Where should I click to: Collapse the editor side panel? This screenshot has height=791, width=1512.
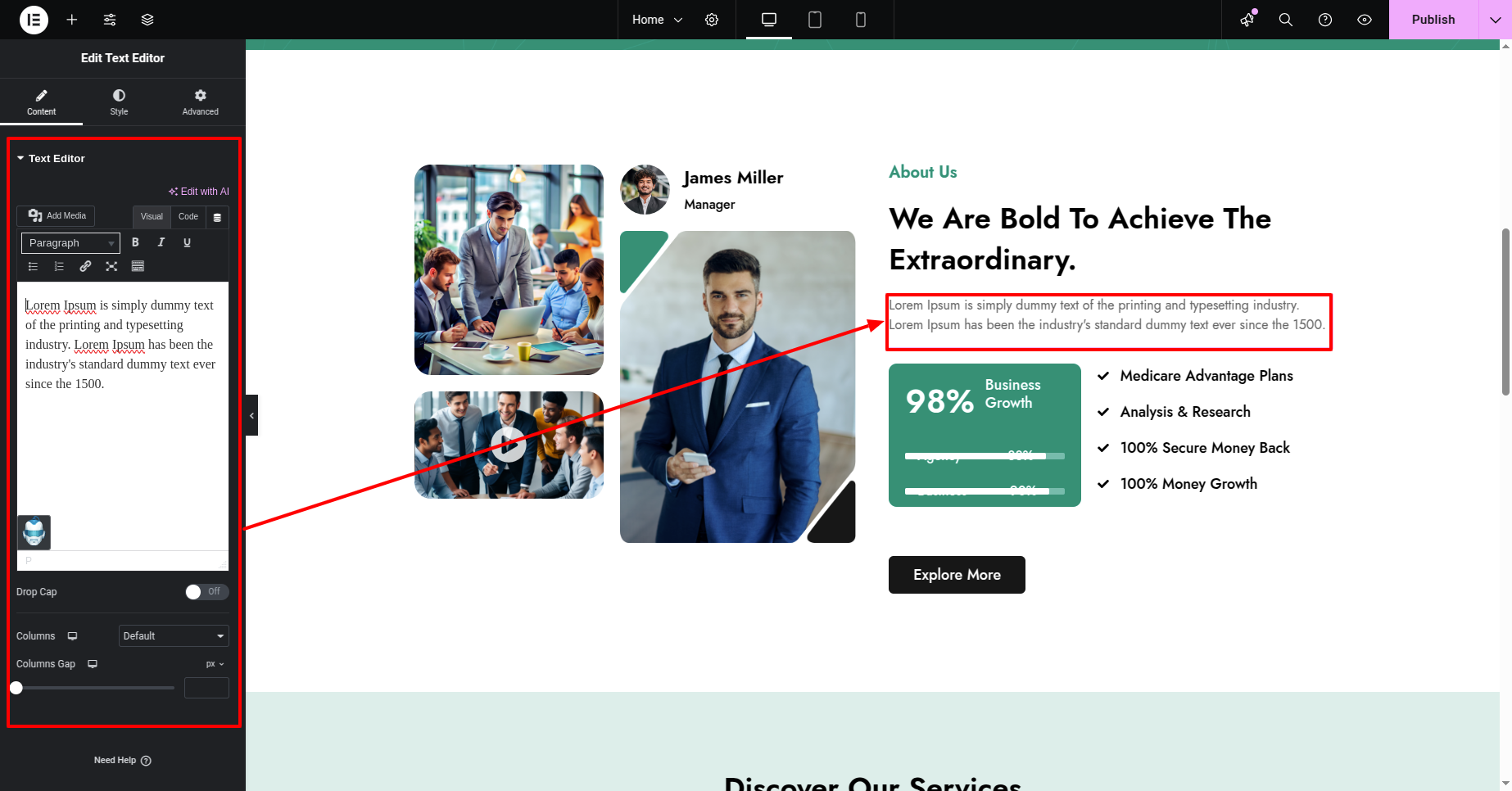(251, 415)
